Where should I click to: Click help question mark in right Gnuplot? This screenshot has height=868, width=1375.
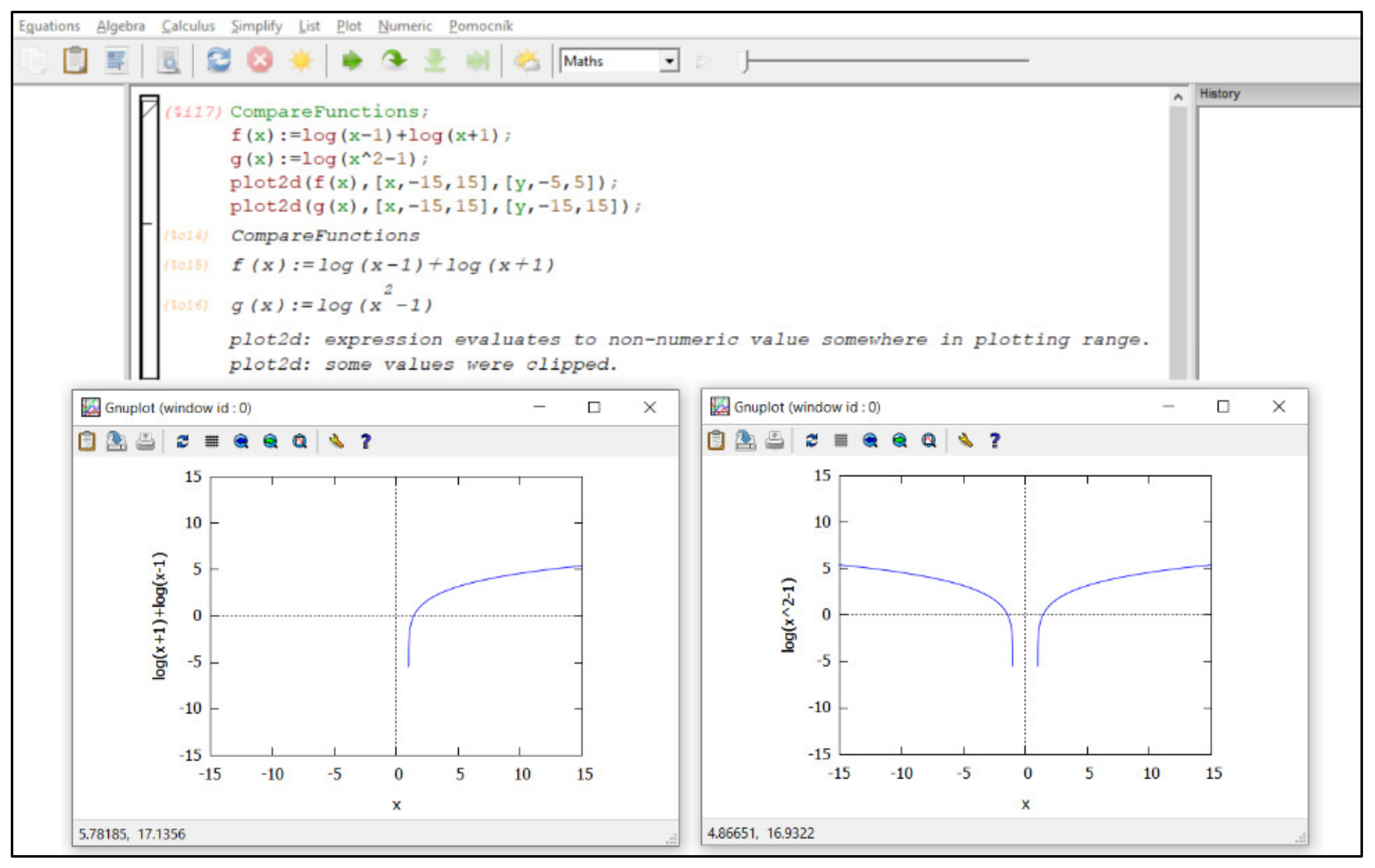point(995,440)
